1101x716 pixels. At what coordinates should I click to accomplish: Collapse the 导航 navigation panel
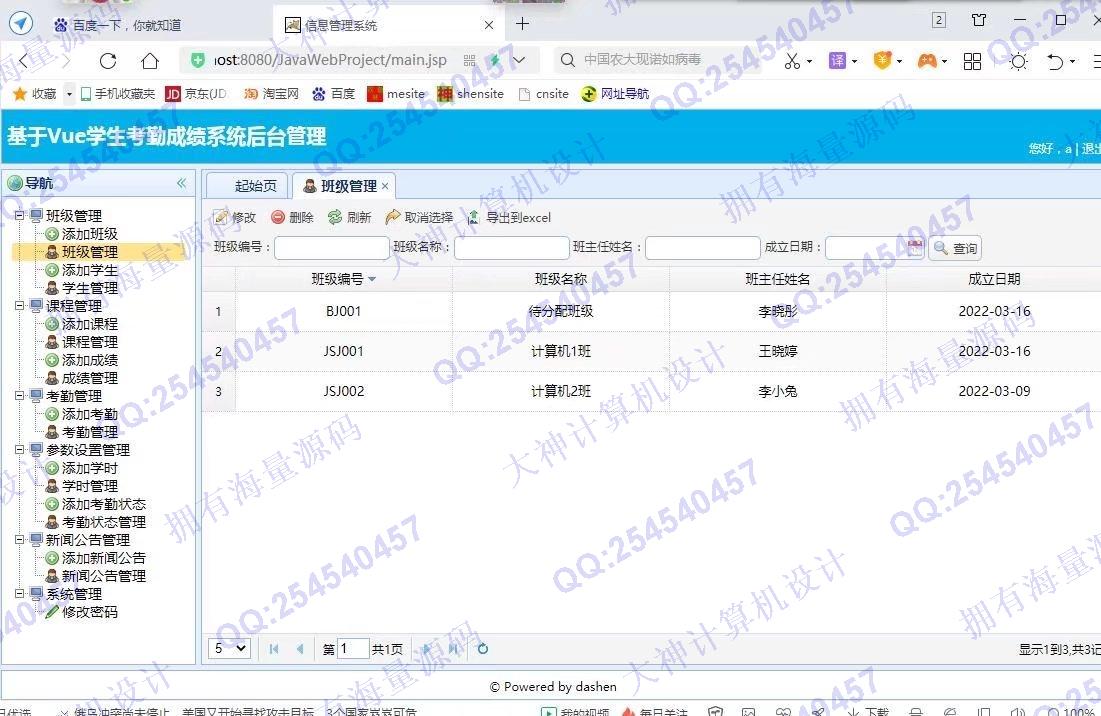(181, 183)
